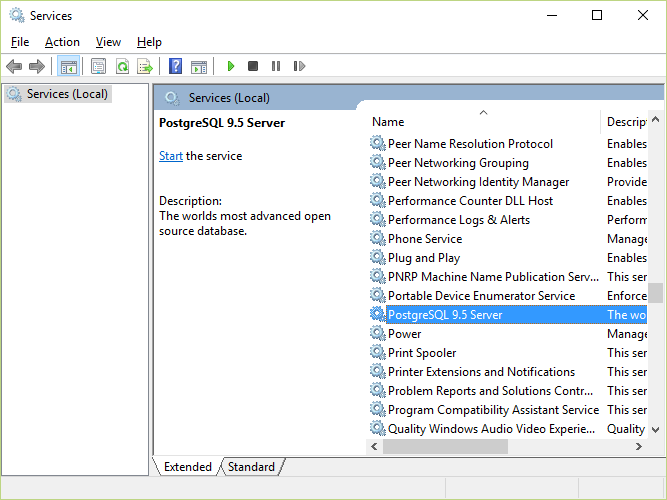Viewport: 667px width, 500px height.
Task: Click gear icon beside Quality Windows Audio Video
Action: (378, 428)
